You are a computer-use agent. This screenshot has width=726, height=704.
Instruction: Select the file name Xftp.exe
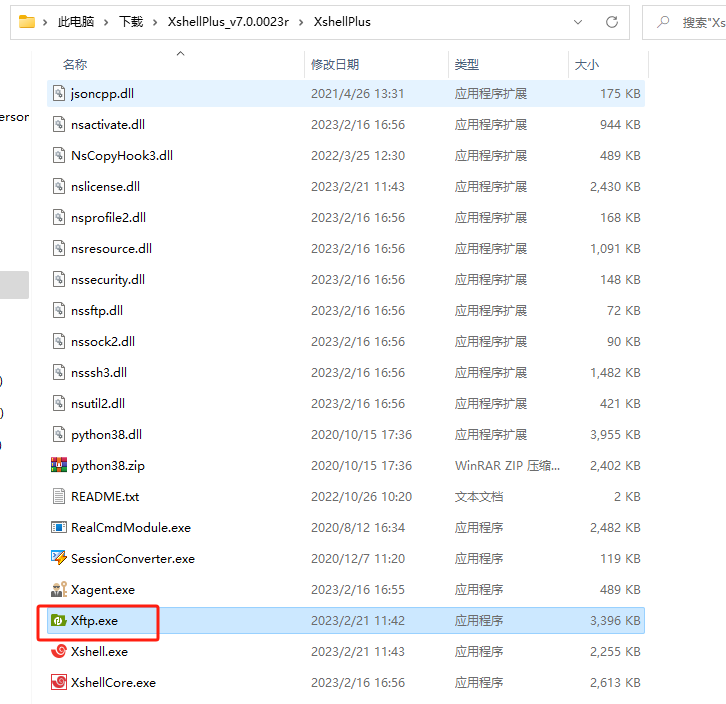[x=94, y=621]
